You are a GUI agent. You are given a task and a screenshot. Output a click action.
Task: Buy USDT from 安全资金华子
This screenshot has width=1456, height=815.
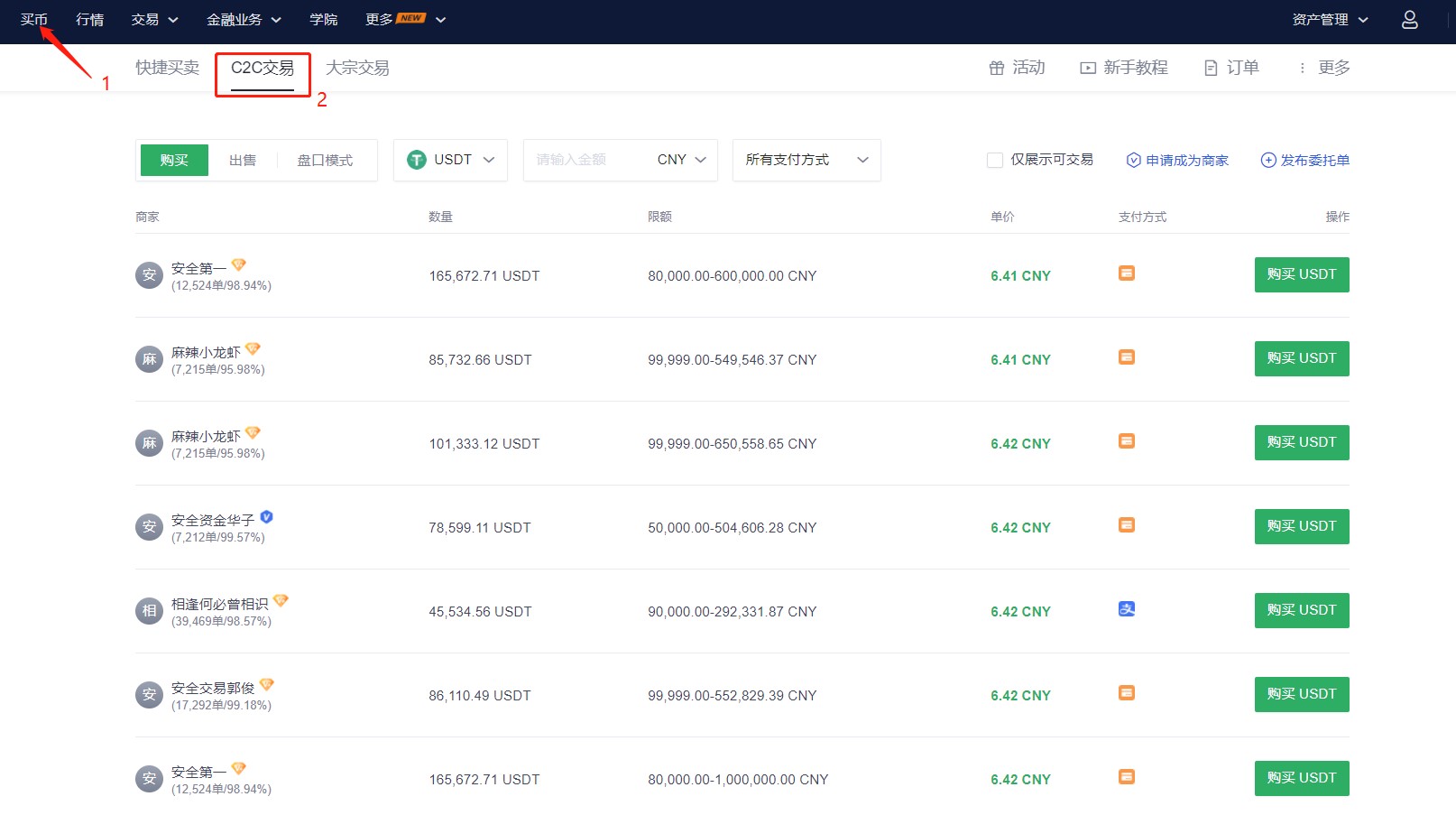pyautogui.click(x=1302, y=526)
